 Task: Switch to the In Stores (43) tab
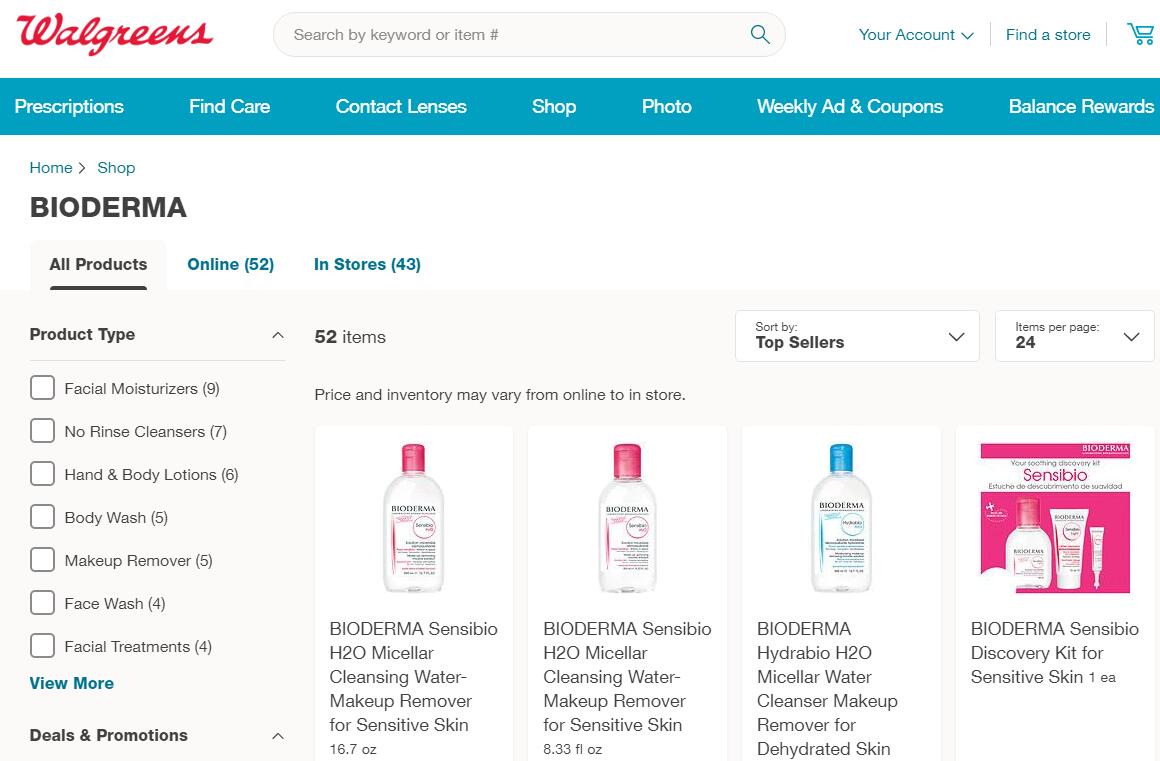point(367,264)
